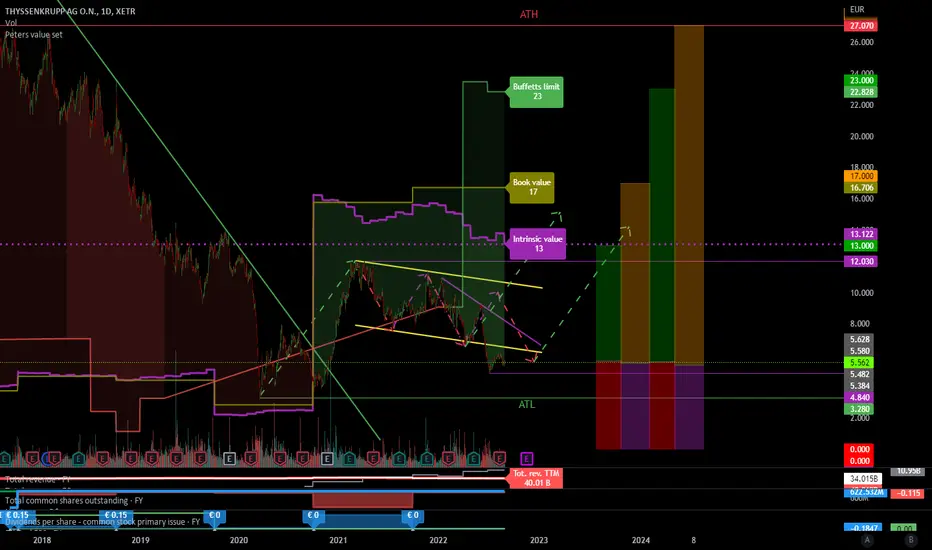Click Dividends per share legend text
Screen dimensions: 932x550
pyautogui.click(x=103, y=521)
